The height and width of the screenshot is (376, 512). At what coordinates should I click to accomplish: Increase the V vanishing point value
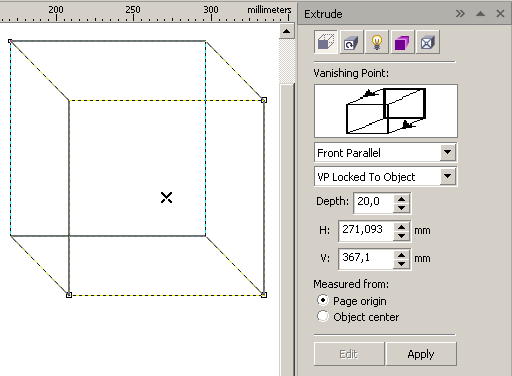pyautogui.click(x=401, y=255)
